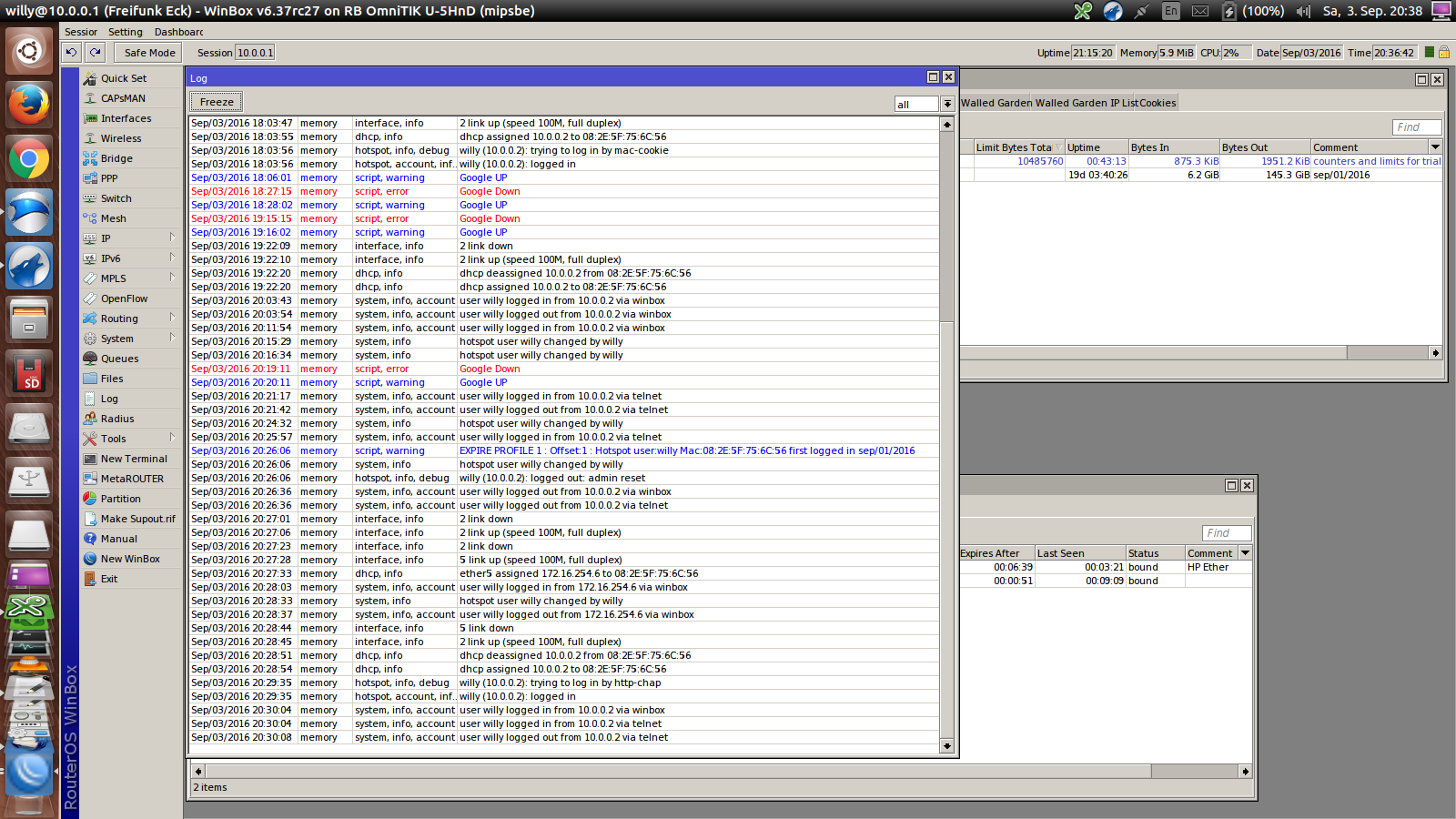Viewport: 1456px width, 819px height.
Task: Toggle the Freeze log button
Action: click(217, 102)
